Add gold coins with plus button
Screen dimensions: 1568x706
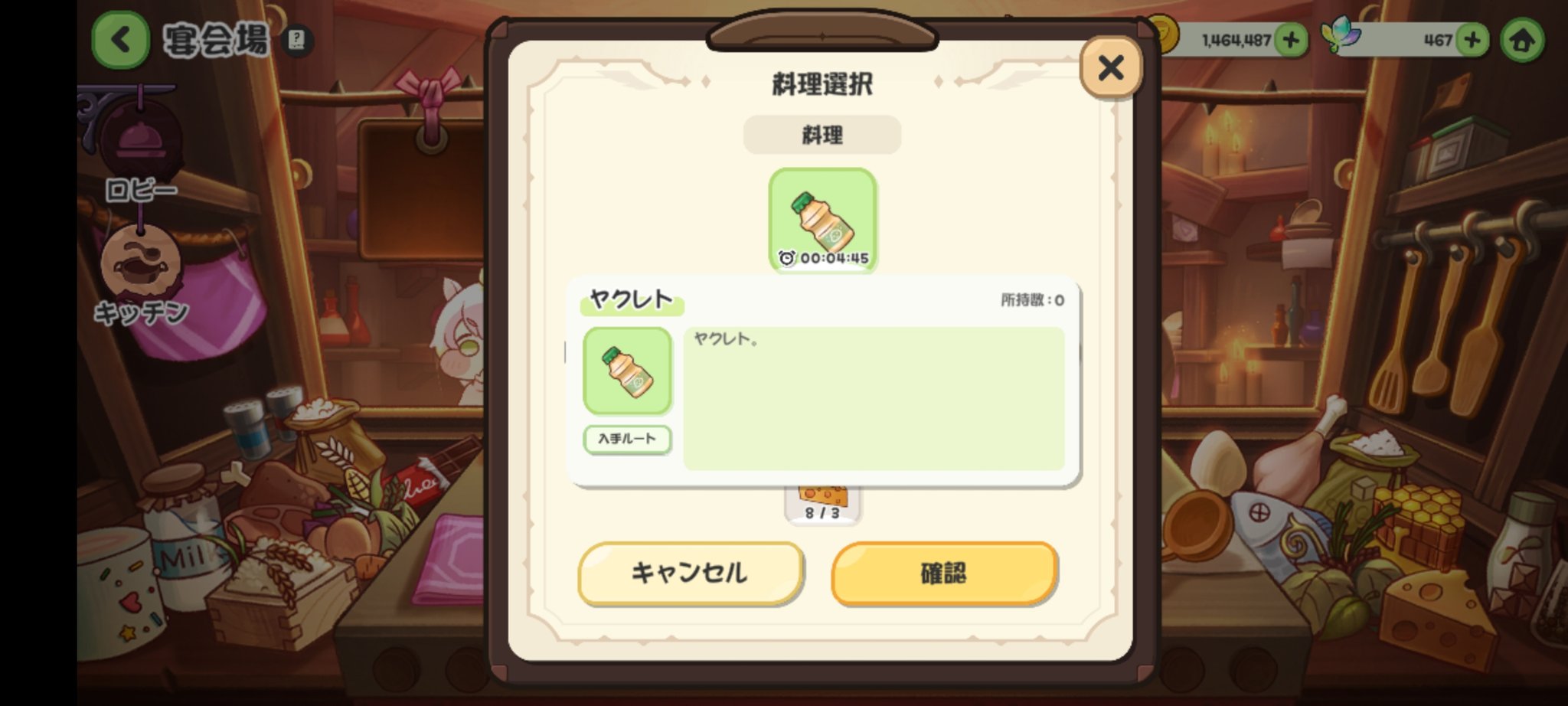click(x=1291, y=39)
